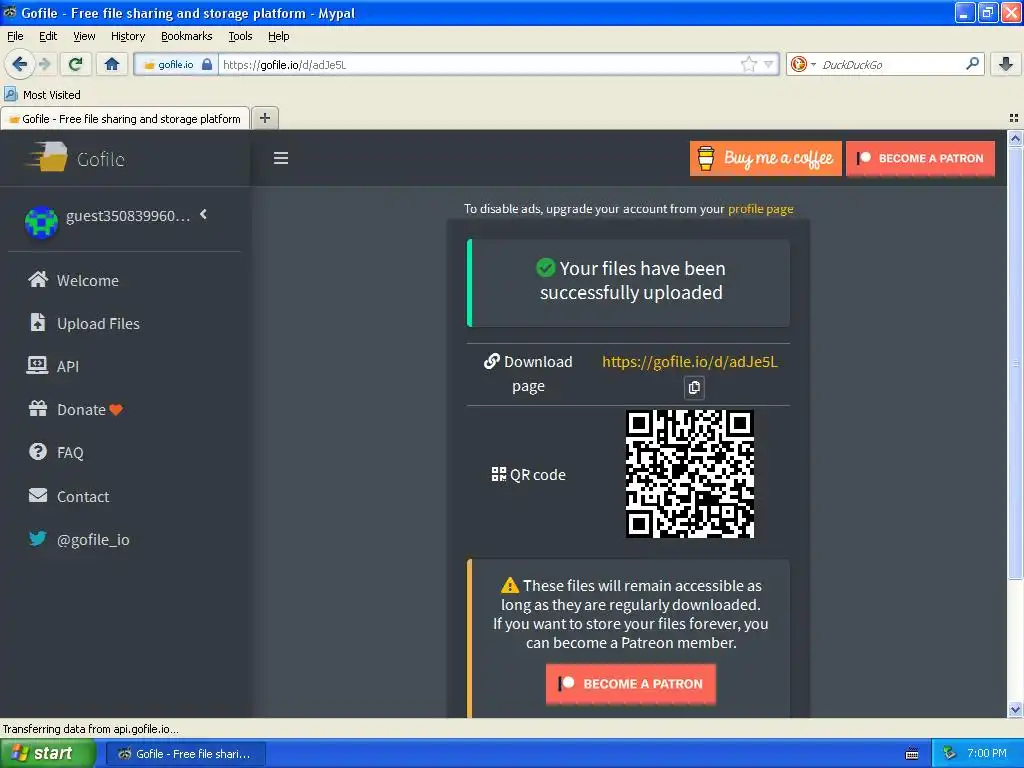1024x768 pixels.
Task: Click the vertical scrollbar thumb
Action: point(1015,362)
